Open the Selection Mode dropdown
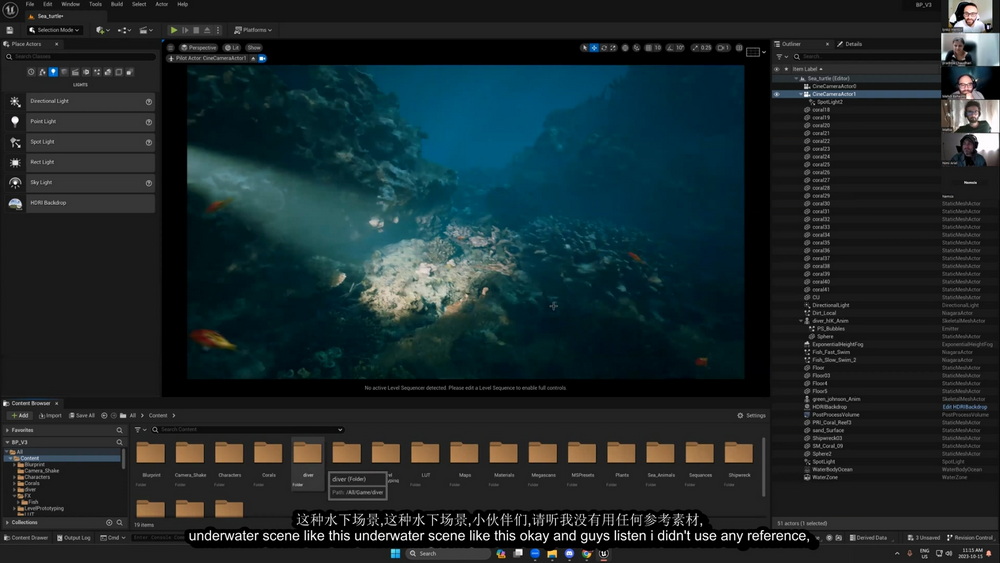This screenshot has height=563, width=1000. coord(54,30)
